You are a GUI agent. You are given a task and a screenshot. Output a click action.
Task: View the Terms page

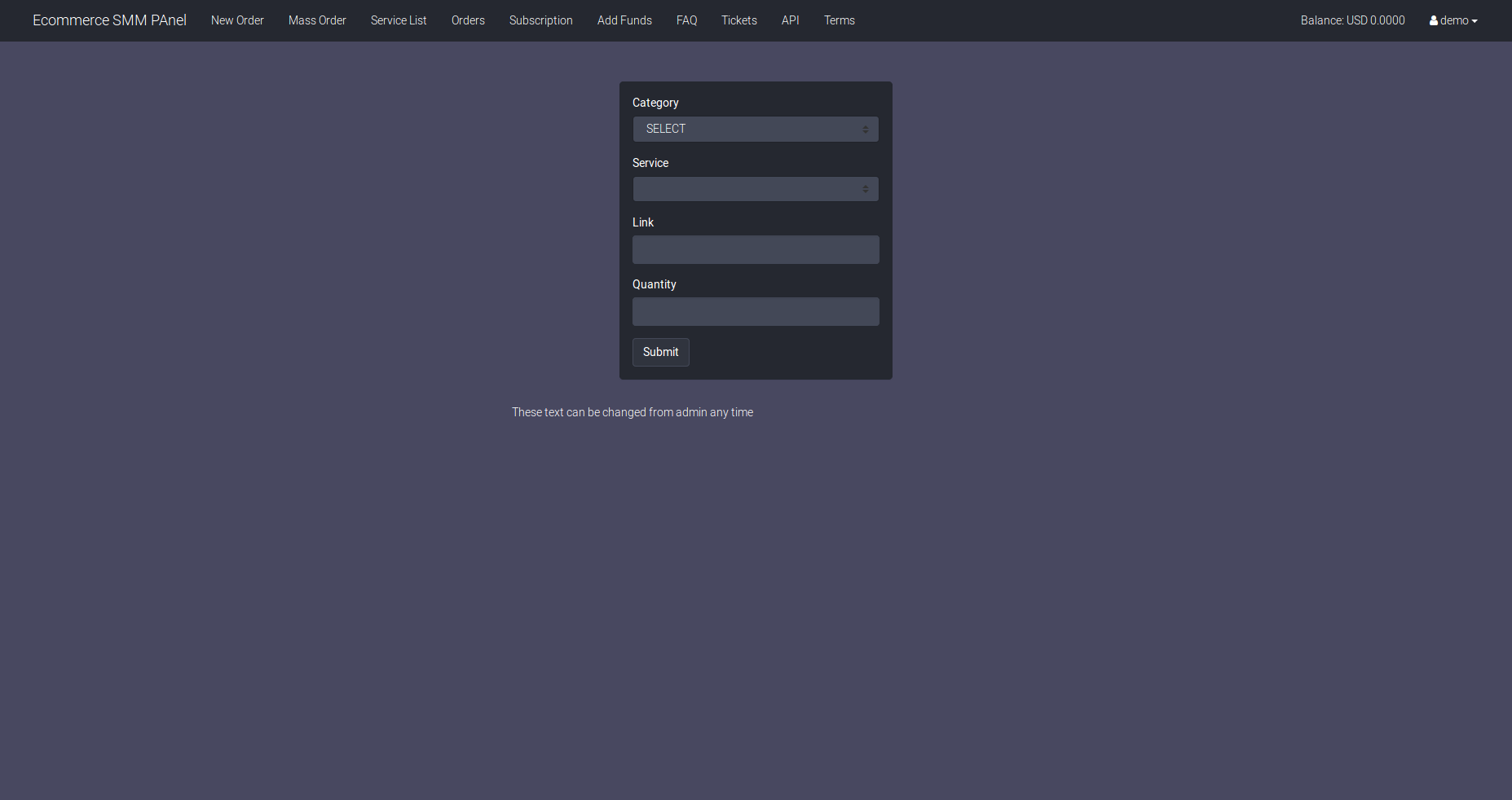pyautogui.click(x=839, y=20)
